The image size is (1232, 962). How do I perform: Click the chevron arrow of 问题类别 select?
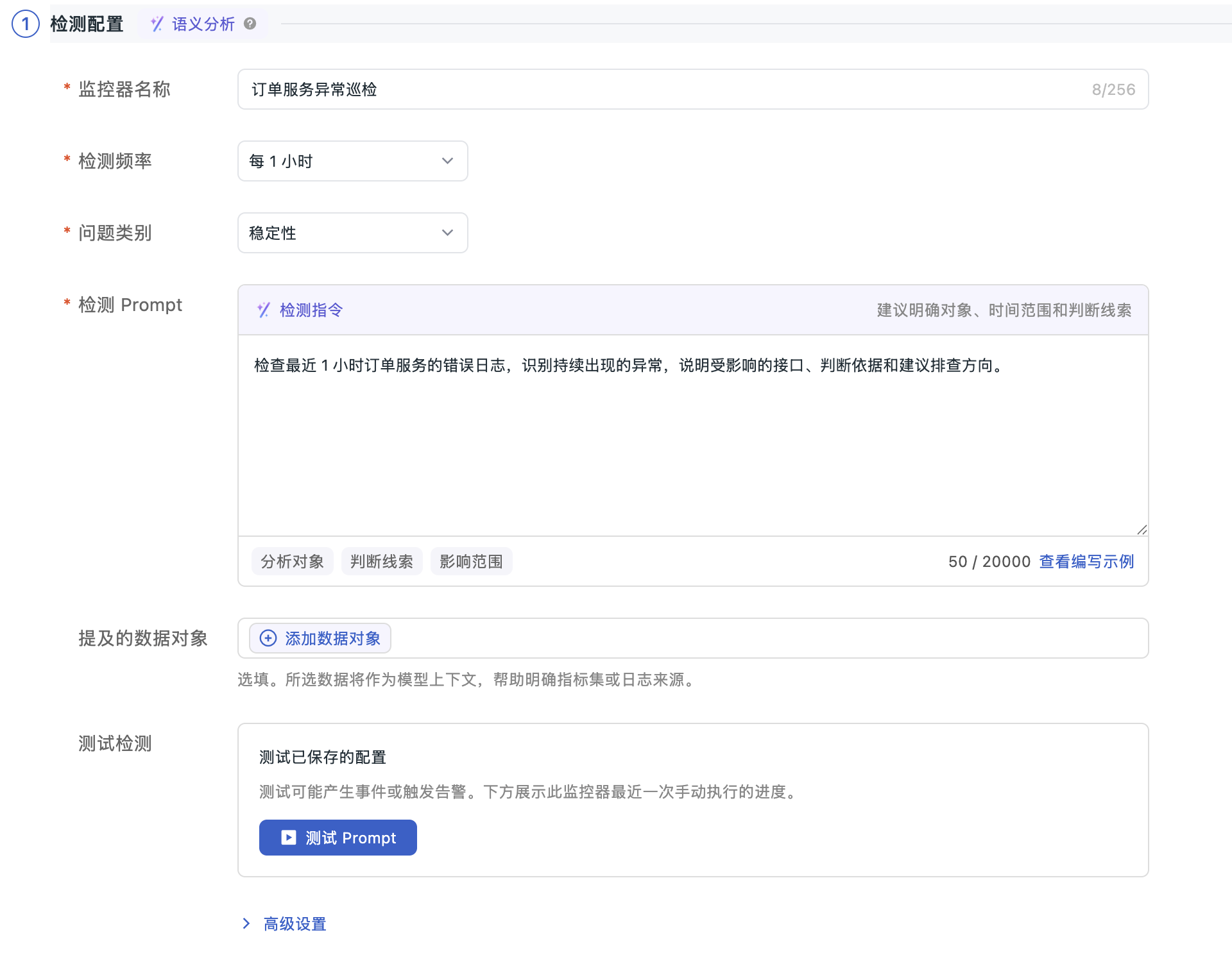click(447, 233)
